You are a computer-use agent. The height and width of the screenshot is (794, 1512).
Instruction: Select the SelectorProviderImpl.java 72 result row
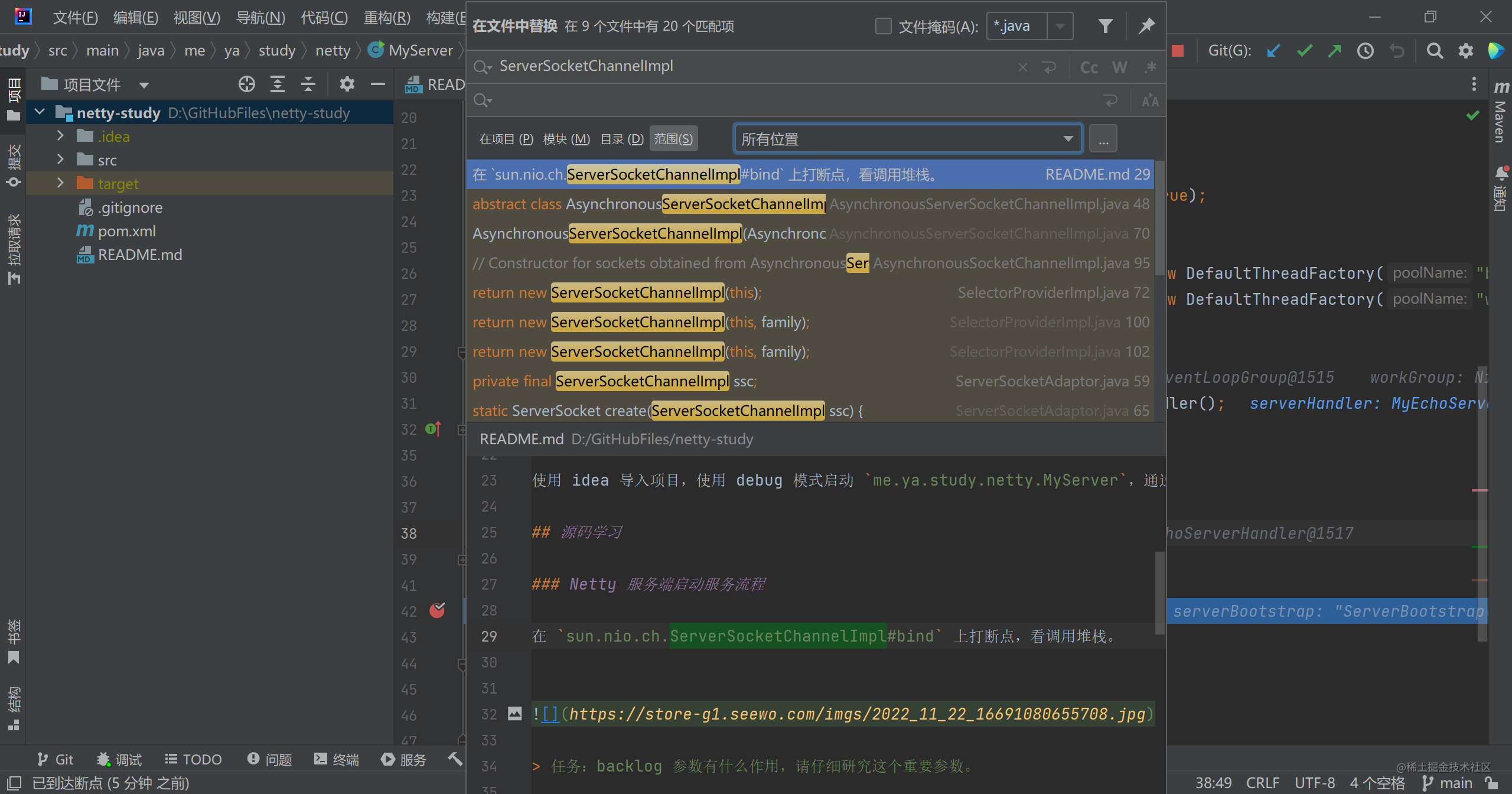point(810,292)
